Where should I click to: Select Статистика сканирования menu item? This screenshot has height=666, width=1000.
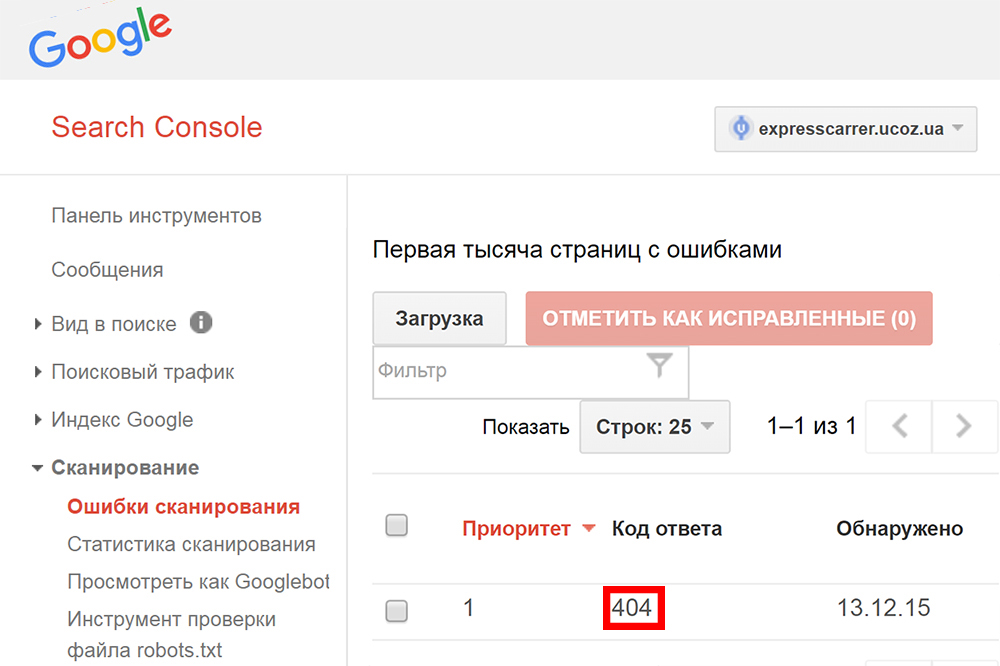(191, 545)
